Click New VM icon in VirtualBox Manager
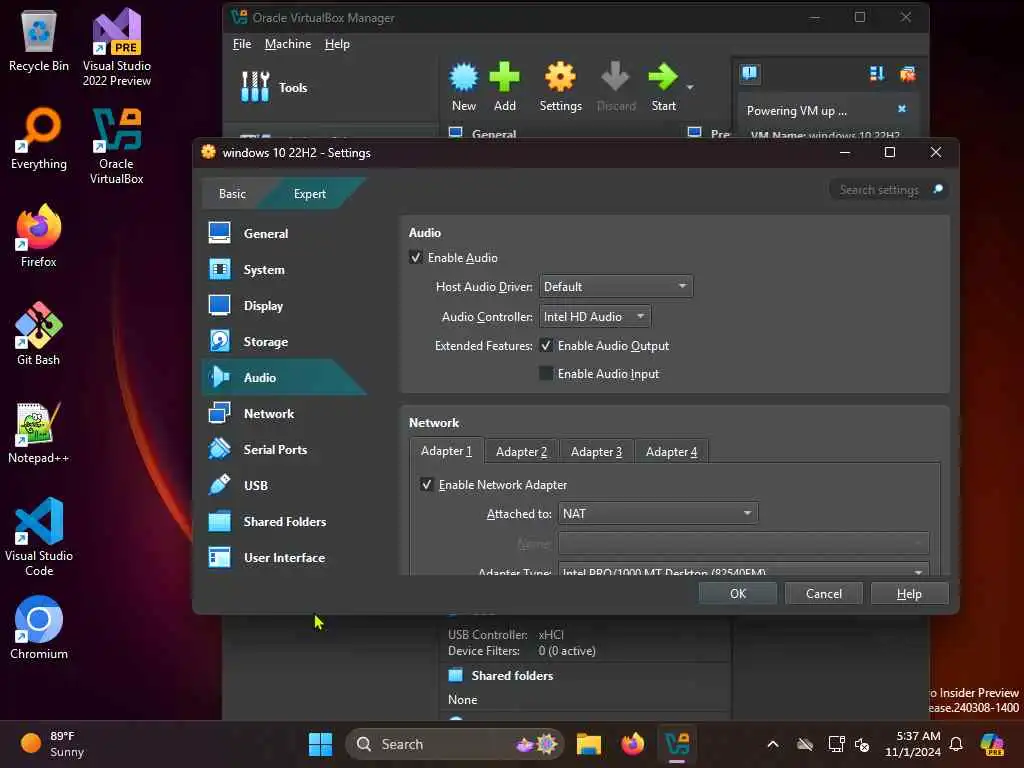 (x=464, y=77)
